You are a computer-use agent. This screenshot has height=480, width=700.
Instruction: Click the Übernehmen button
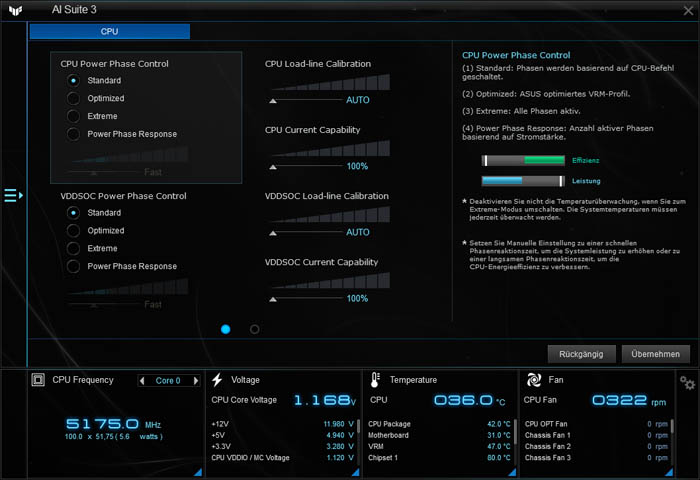click(655, 354)
